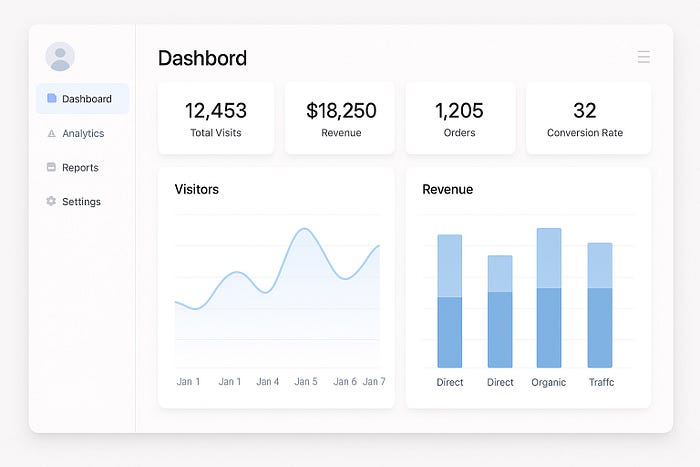700x467 pixels.
Task: Open the Analytics menu item
Action: click(83, 133)
